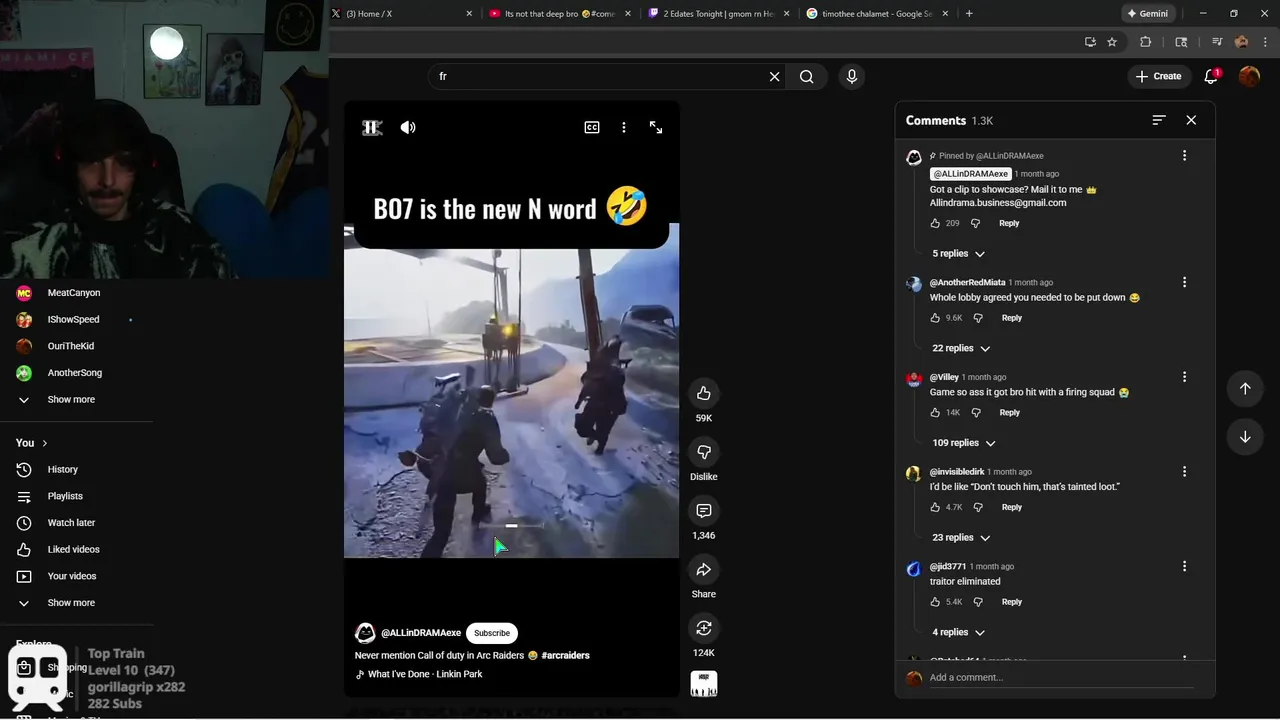Search with your voice microphone

click(x=852, y=77)
